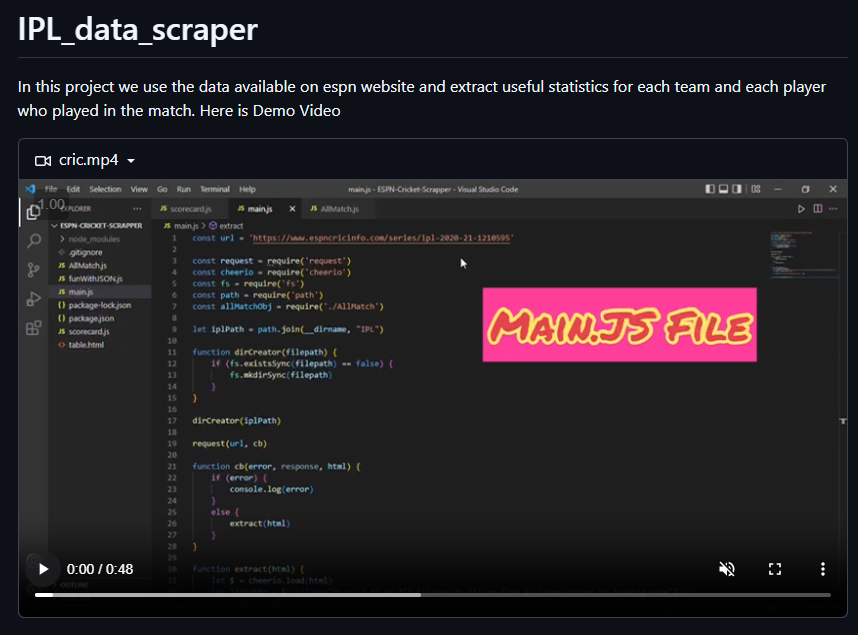858x635 pixels.
Task: Click the "console.log(error)" line
Action: 271,489
